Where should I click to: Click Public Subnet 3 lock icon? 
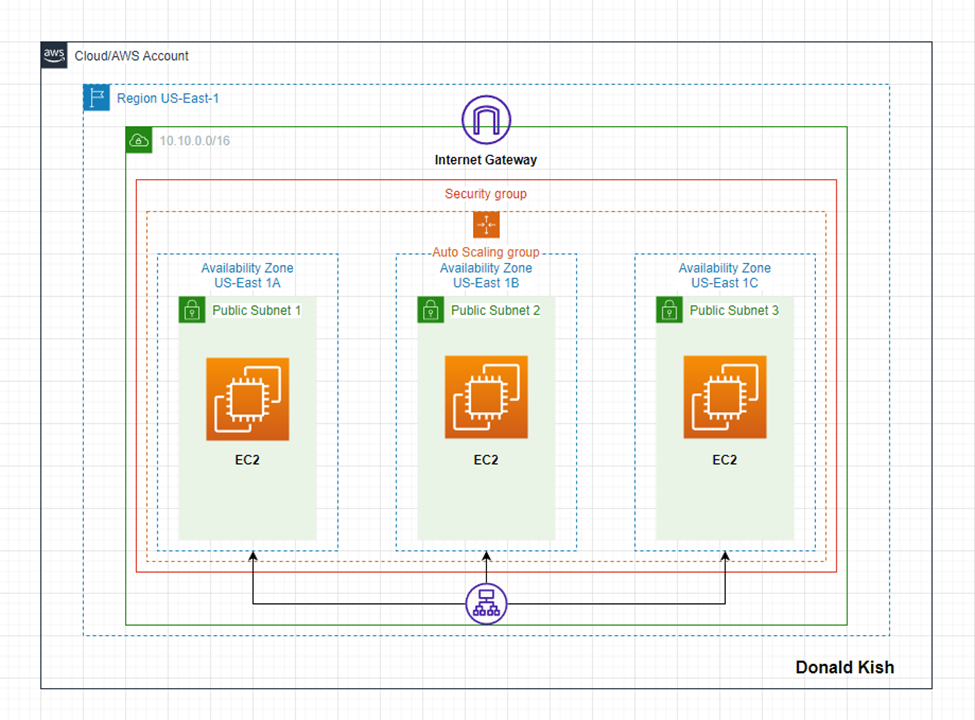click(x=670, y=310)
